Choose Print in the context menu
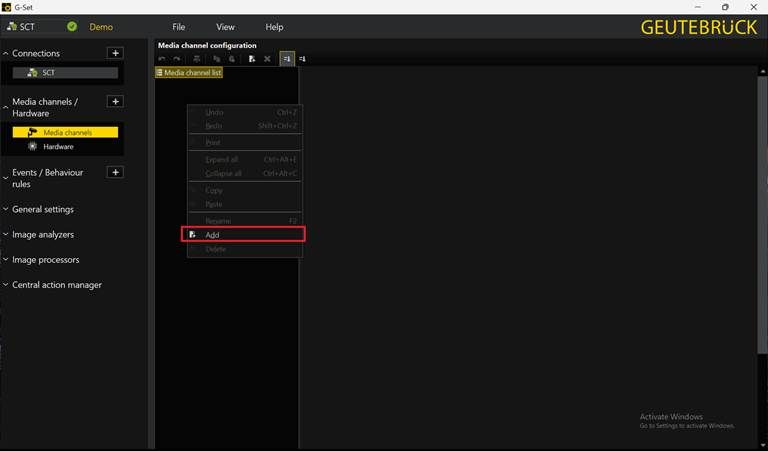 [x=245, y=142]
